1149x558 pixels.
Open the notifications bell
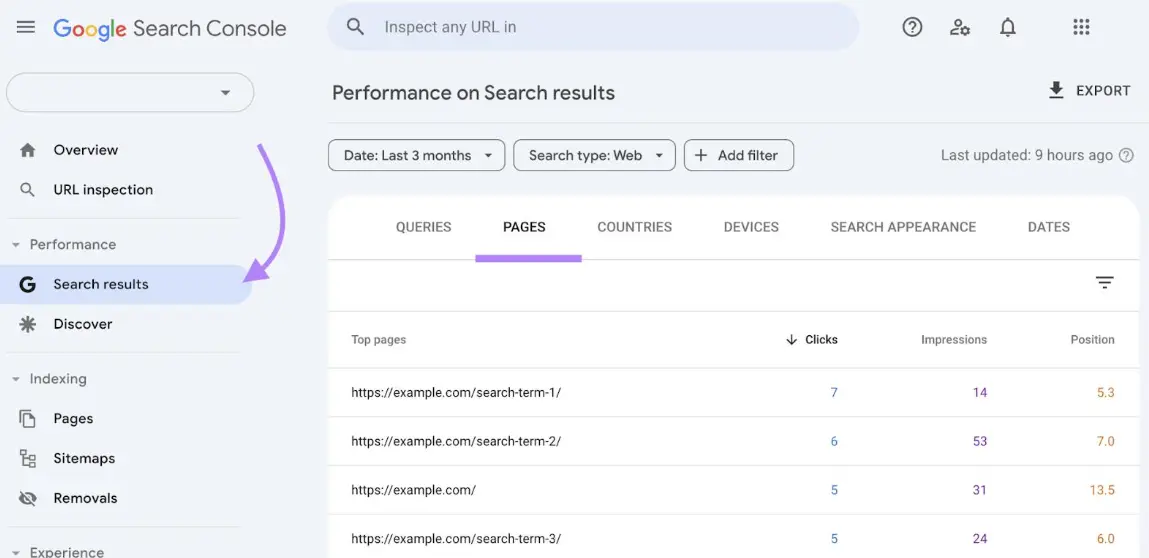point(1008,27)
